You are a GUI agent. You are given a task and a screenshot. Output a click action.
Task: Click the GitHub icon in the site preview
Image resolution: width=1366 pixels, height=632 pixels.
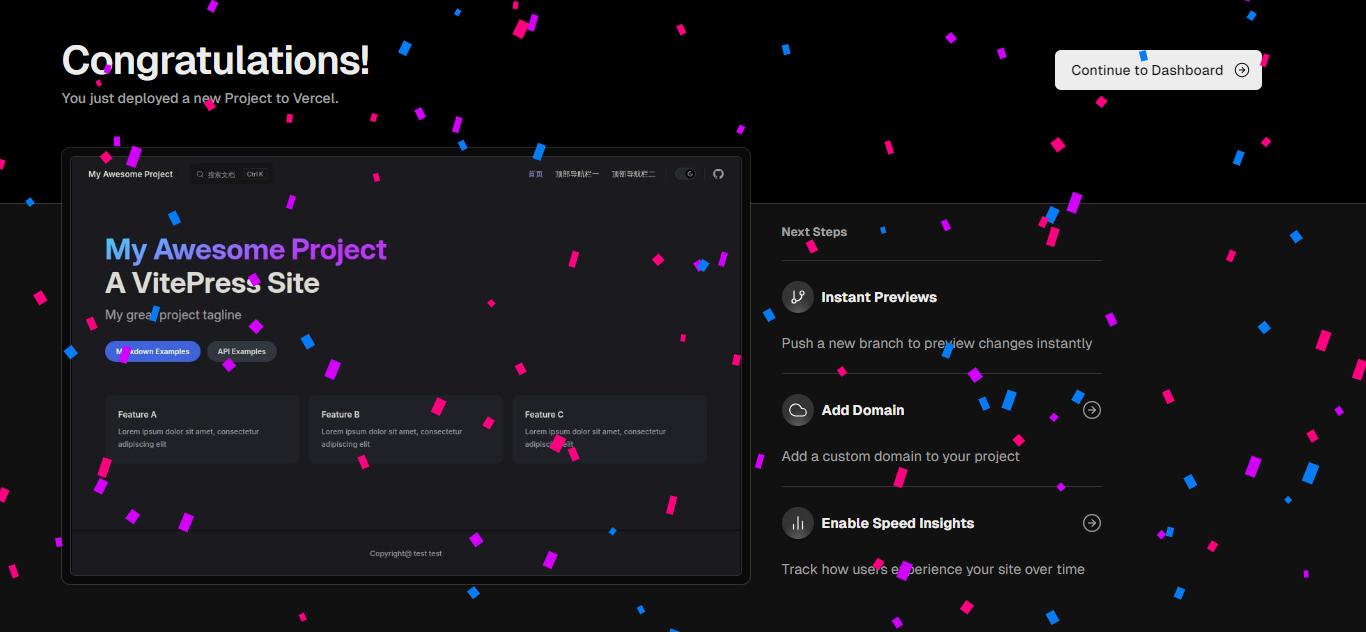718,174
